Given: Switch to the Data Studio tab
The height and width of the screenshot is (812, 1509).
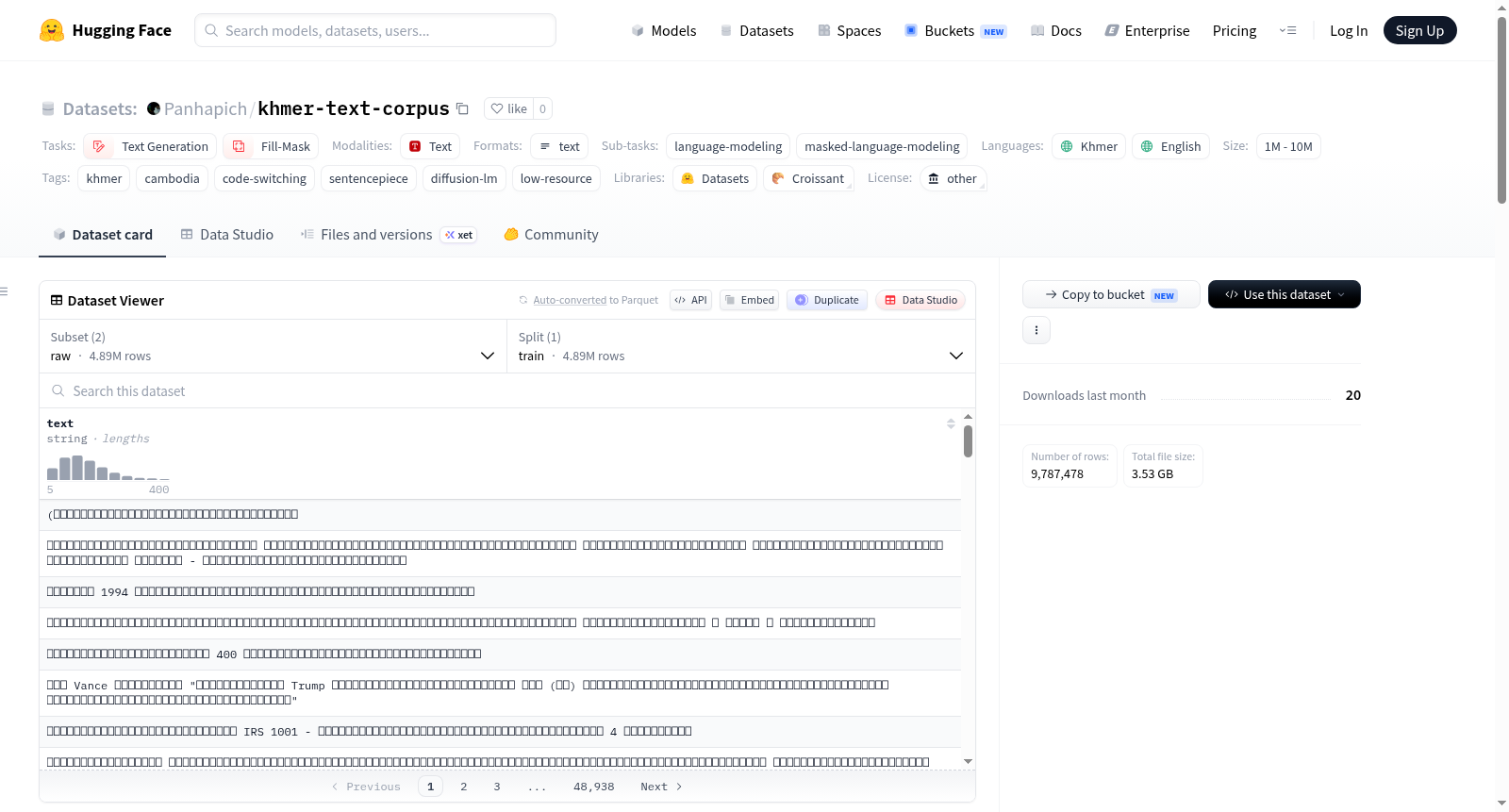Looking at the screenshot, I should tap(227, 235).
